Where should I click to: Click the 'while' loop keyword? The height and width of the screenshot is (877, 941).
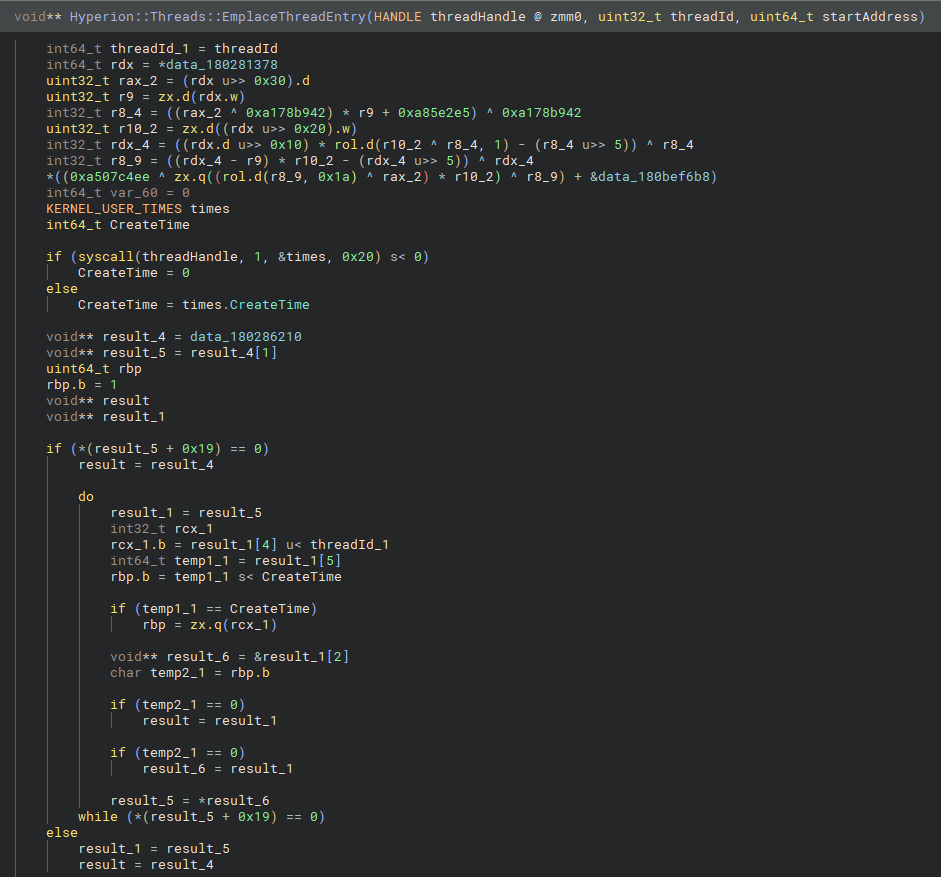tap(98, 817)
